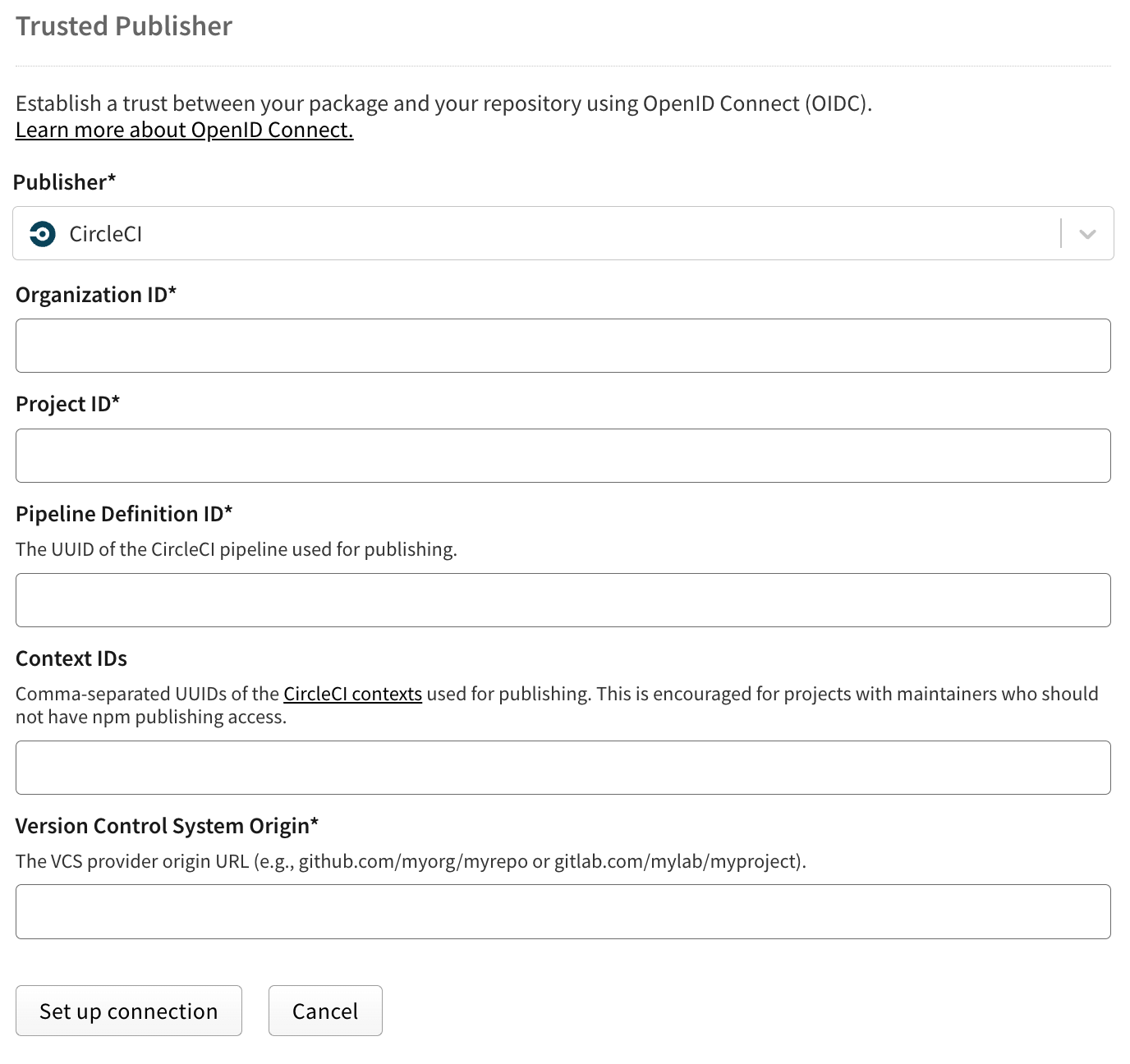Viewport: 1130px width, 1064px height.
Task: Open Learn more about OpenID Connect link
Action: point(184,131)
